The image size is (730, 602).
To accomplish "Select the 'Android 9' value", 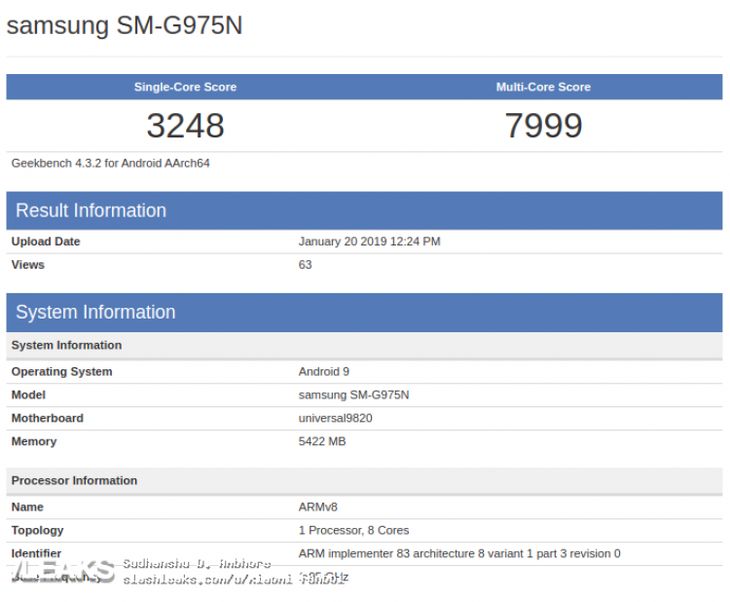I will [x=324, y=372].
